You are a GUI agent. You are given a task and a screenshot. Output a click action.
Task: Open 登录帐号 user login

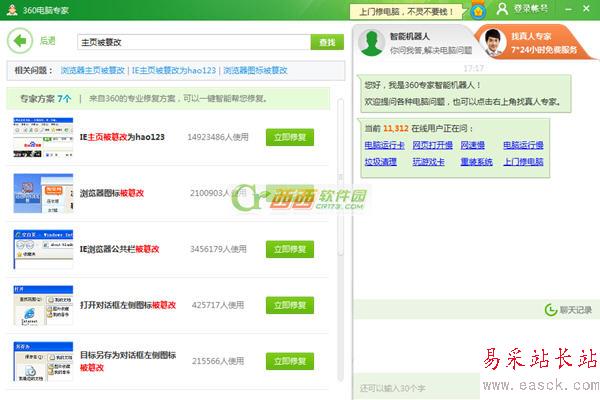(x=522, y=8)
